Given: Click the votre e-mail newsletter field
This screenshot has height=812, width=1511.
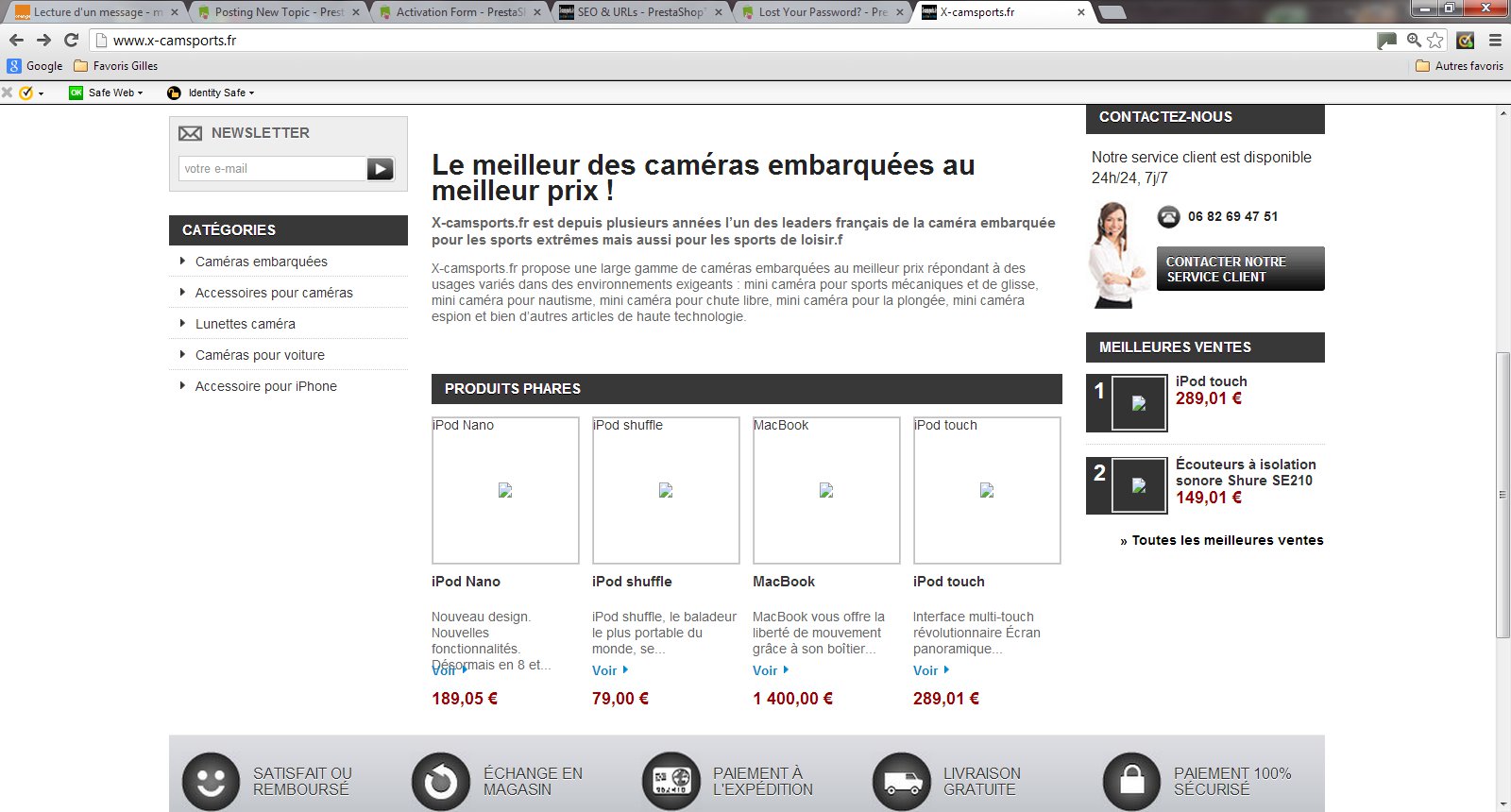Looking at the screenshot, I should point(272,169).
